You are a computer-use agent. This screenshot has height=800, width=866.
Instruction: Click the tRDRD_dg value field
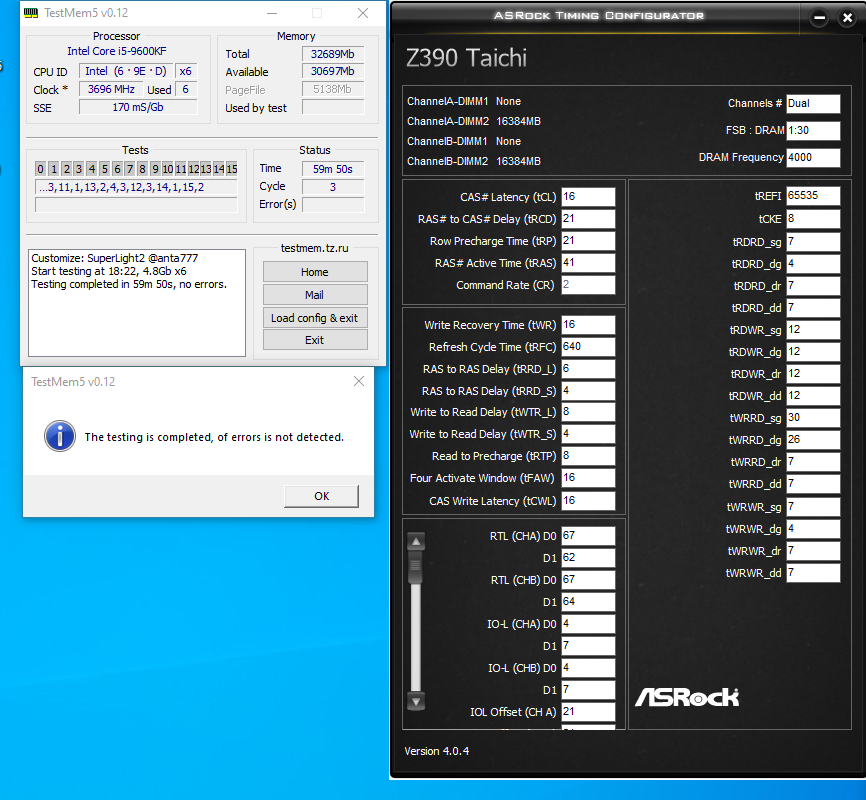(x=814, y=264)
